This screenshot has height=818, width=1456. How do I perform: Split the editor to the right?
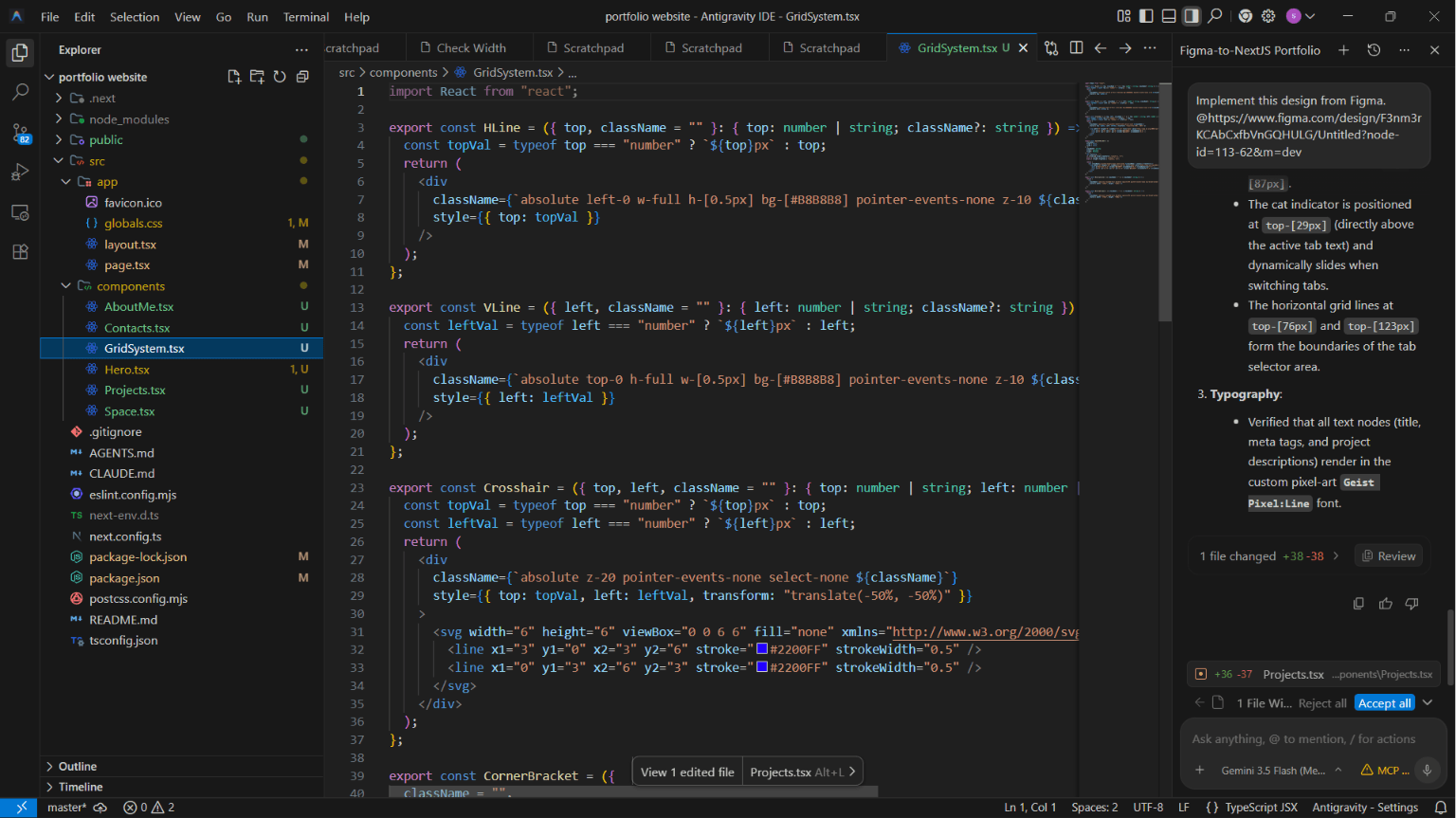(x=1076, y=47)
